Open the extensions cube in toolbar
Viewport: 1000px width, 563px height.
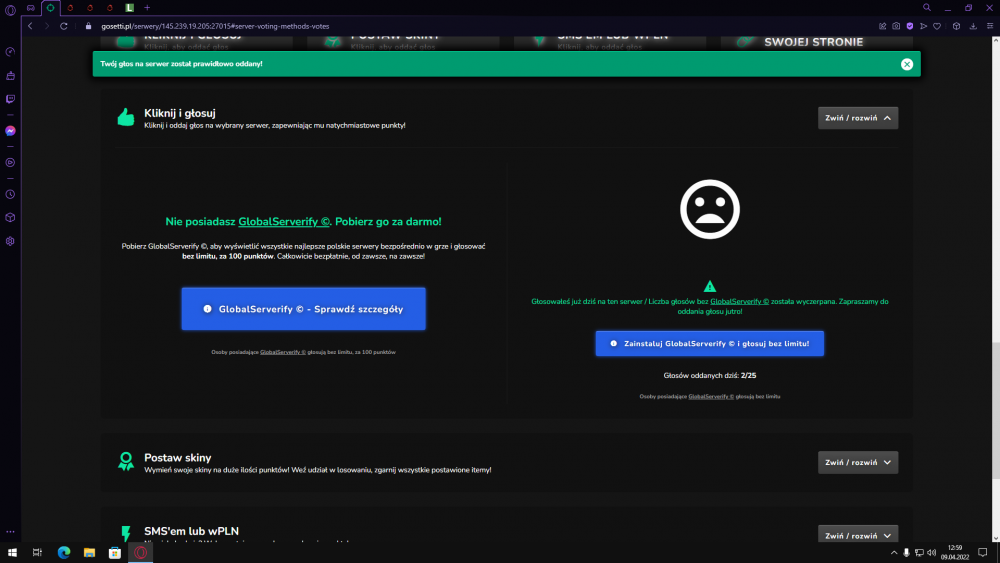coord(957,26)
